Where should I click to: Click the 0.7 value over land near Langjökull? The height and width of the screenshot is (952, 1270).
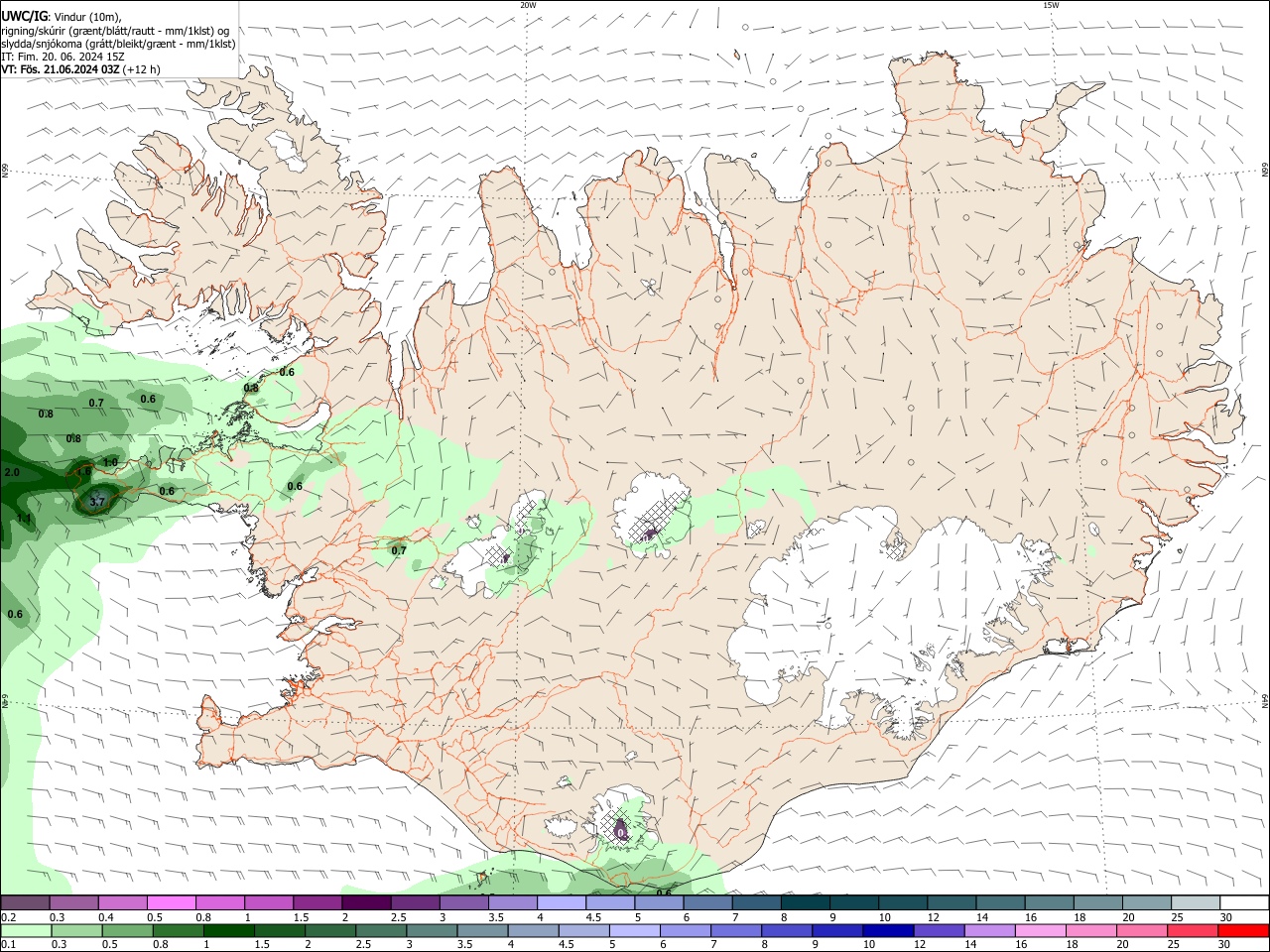(399, 550)
